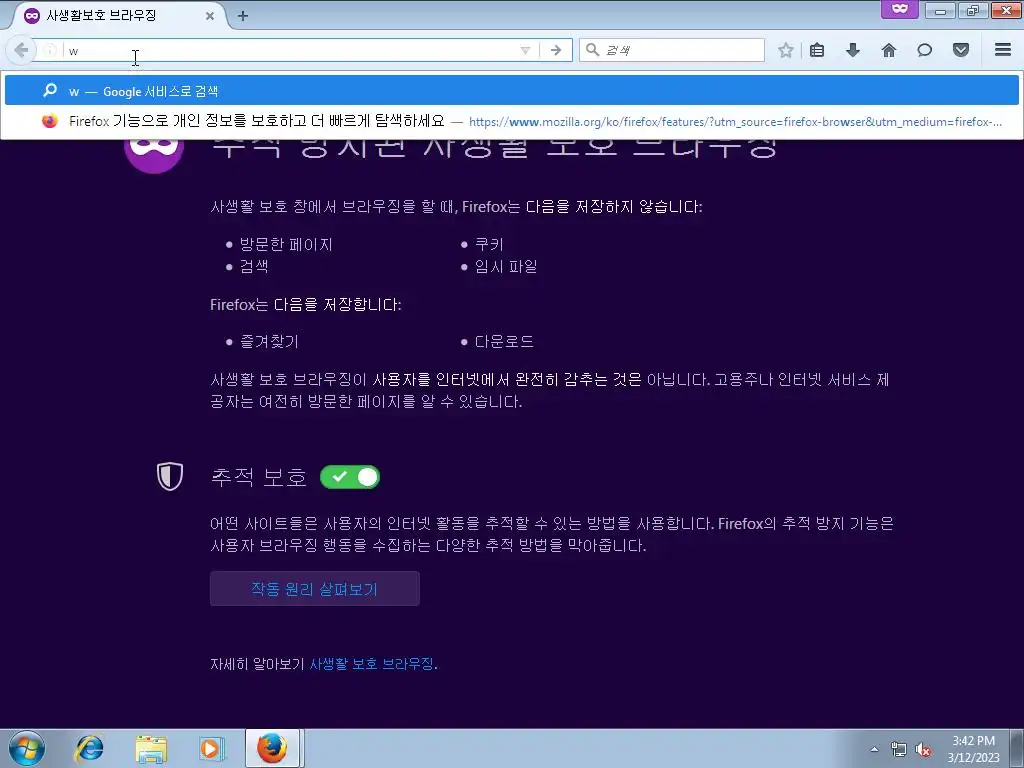
Task: Open the URL history dropdown arrow
Action: pyautogui.click(x=524, y=50)
